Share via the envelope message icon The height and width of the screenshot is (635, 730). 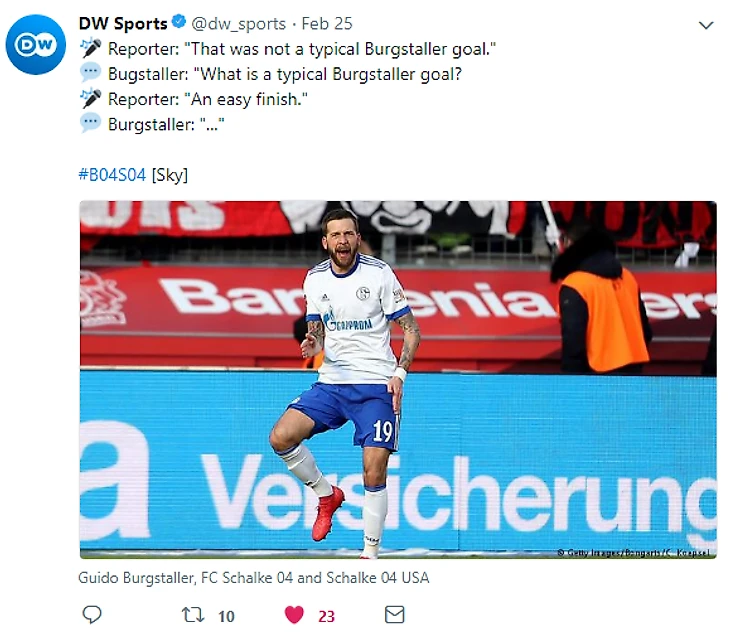point(395,615)
